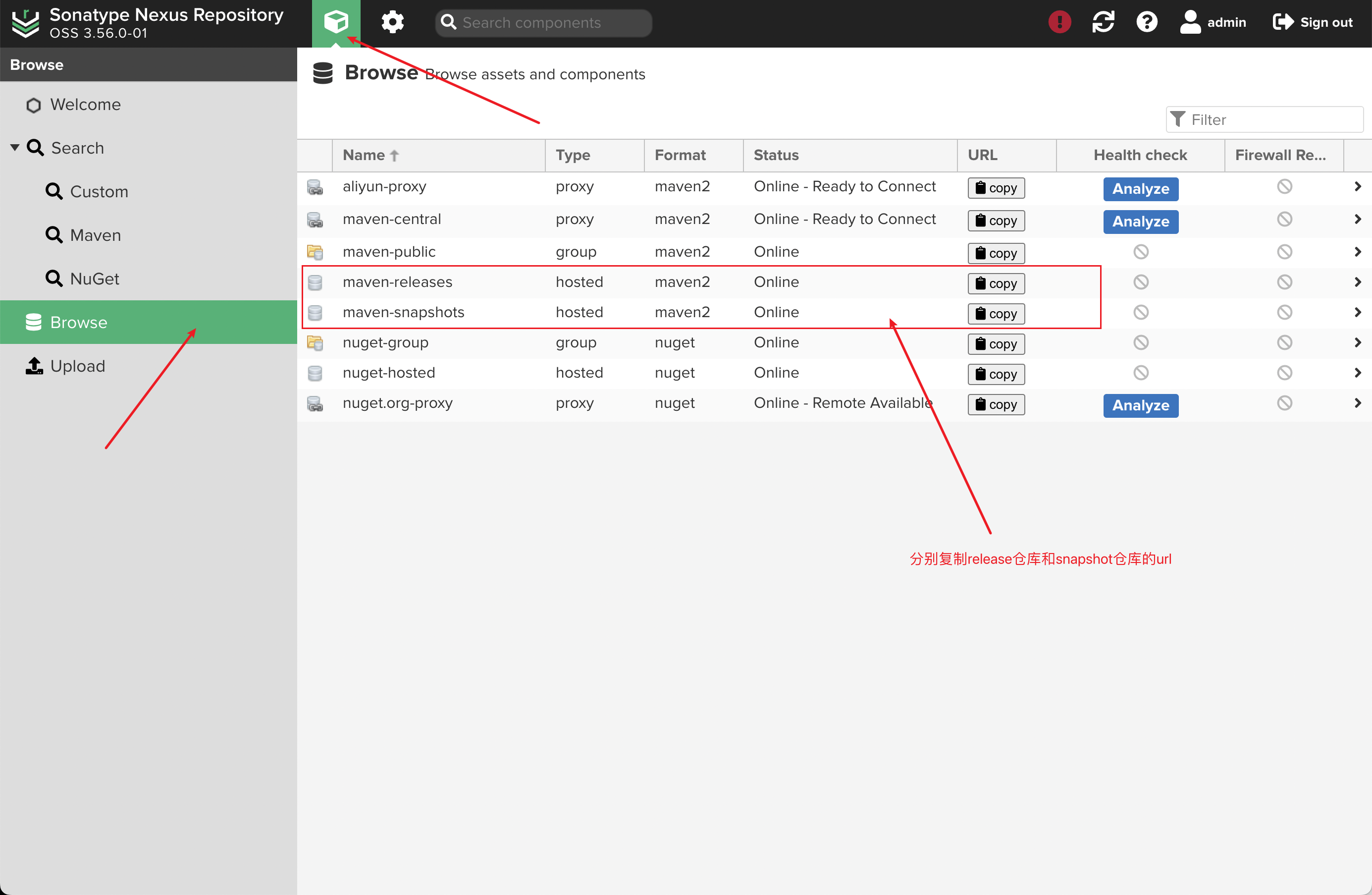Click into the Search components field
Image resolution: width=1372 pixels, height=895 pixels.
pyautogui.click(x=544, y=22)
